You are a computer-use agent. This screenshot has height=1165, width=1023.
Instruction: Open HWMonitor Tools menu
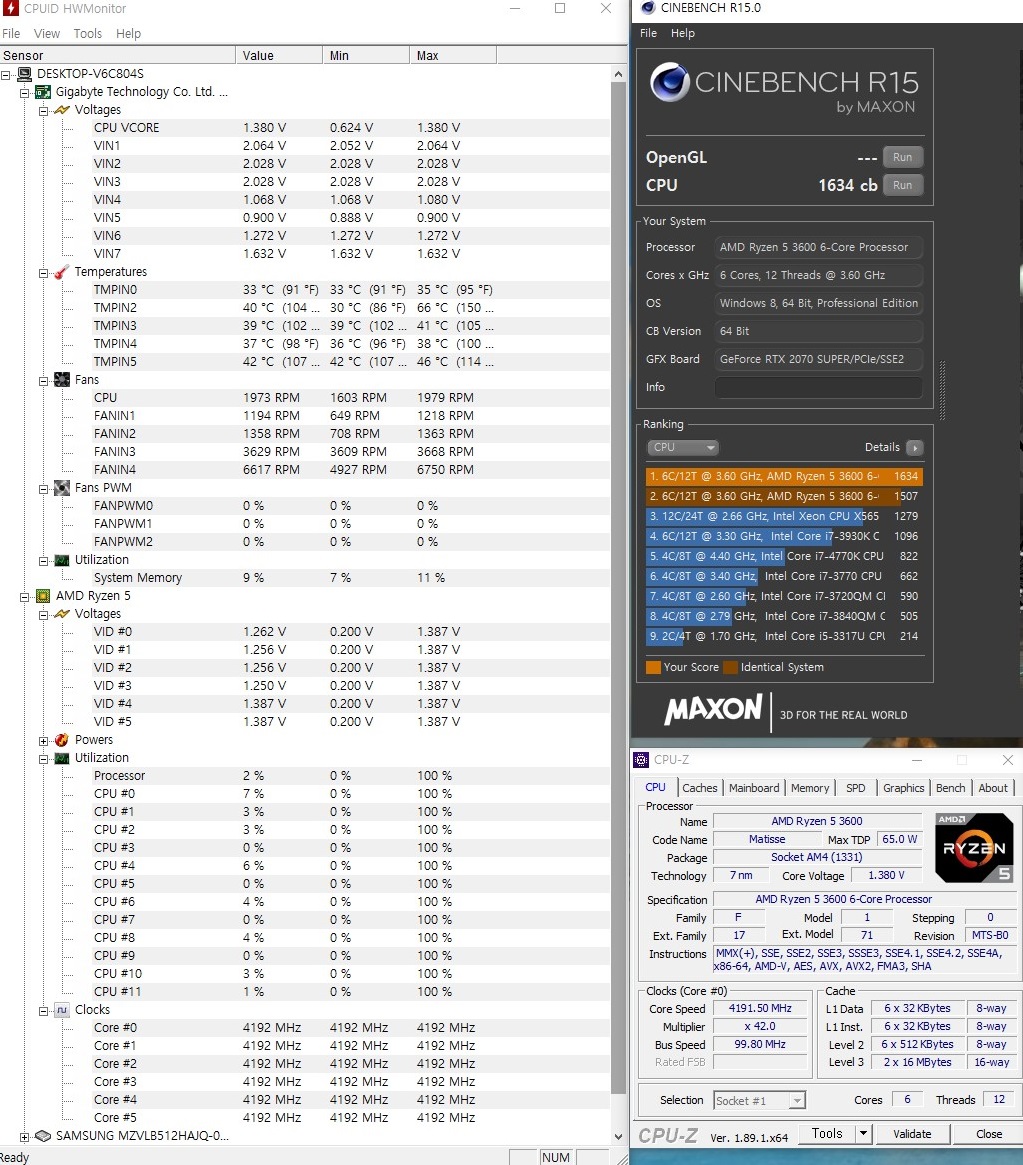(x=88, y=33)
